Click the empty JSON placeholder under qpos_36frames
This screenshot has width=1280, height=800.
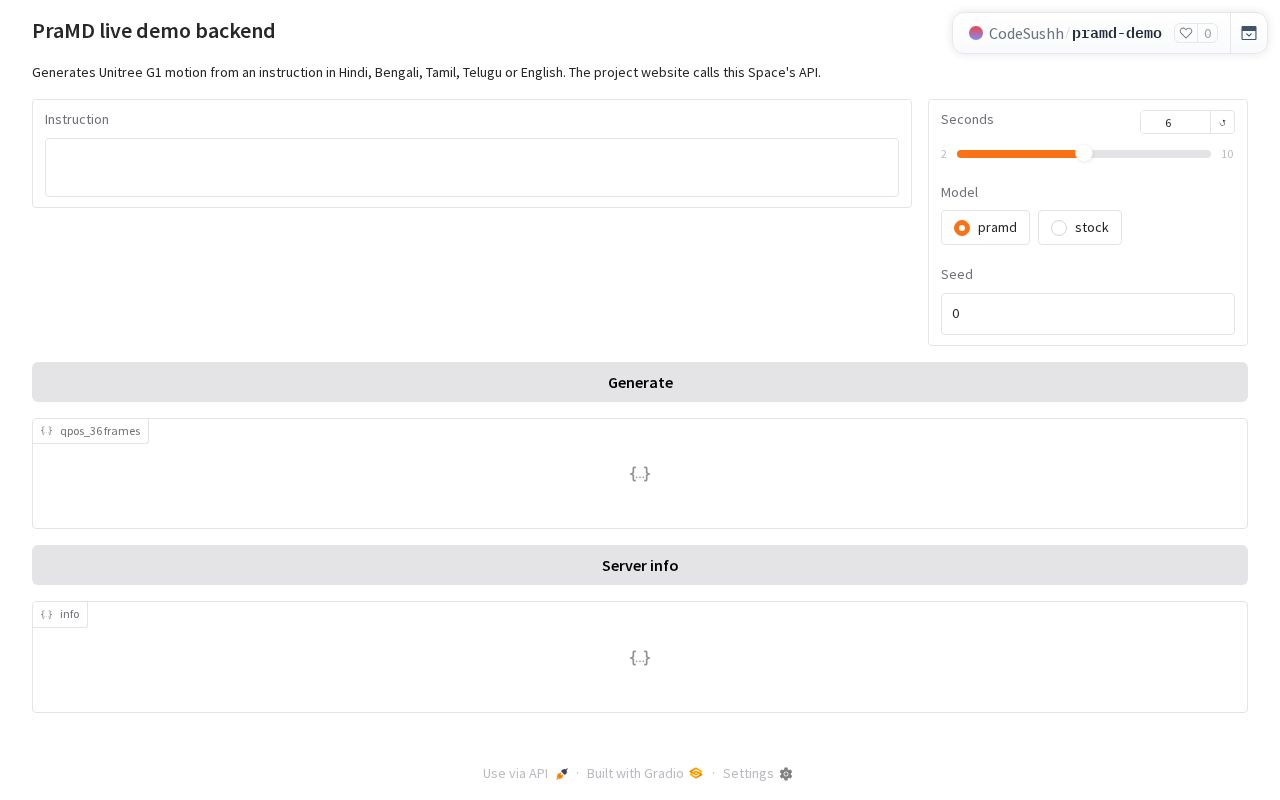tap(640, 473)
